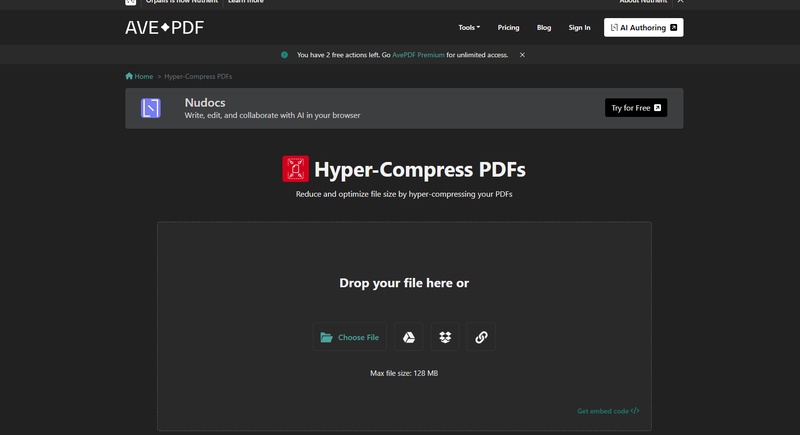This screenshot has height=435, width=800.
Task: Click the Reduce and optimize file size subtitle
Action: click(x=404, y=194)
